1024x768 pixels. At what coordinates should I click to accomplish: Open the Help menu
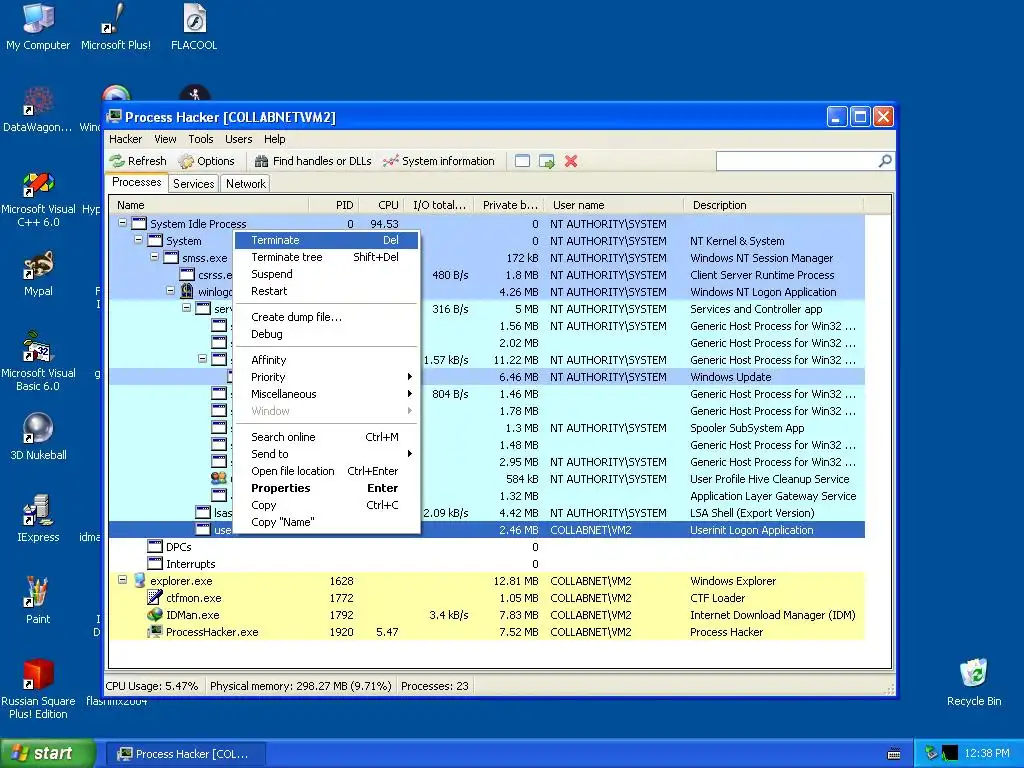(x=274, y=139)
